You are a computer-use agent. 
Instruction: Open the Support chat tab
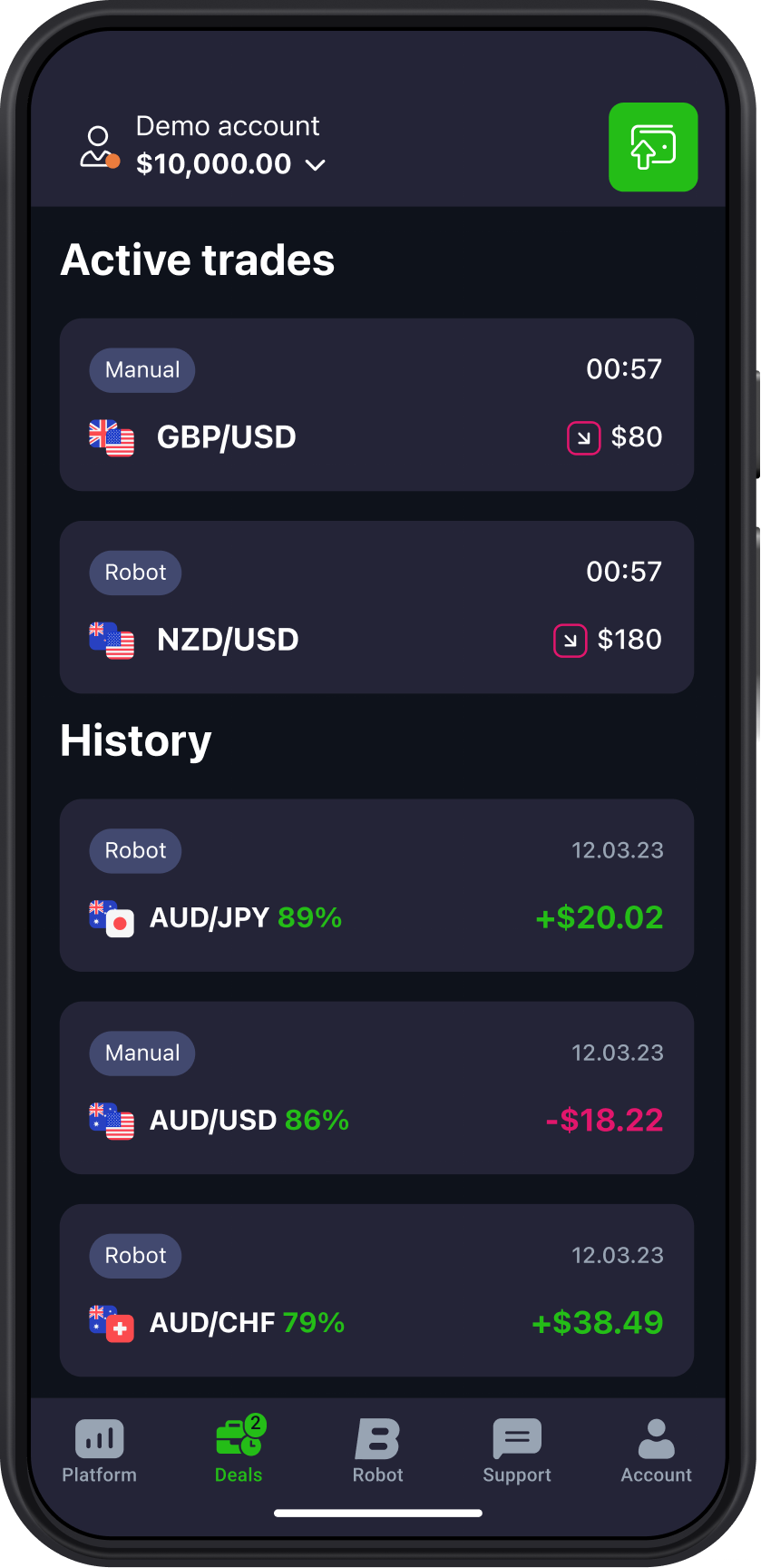tap(517, 1450)
